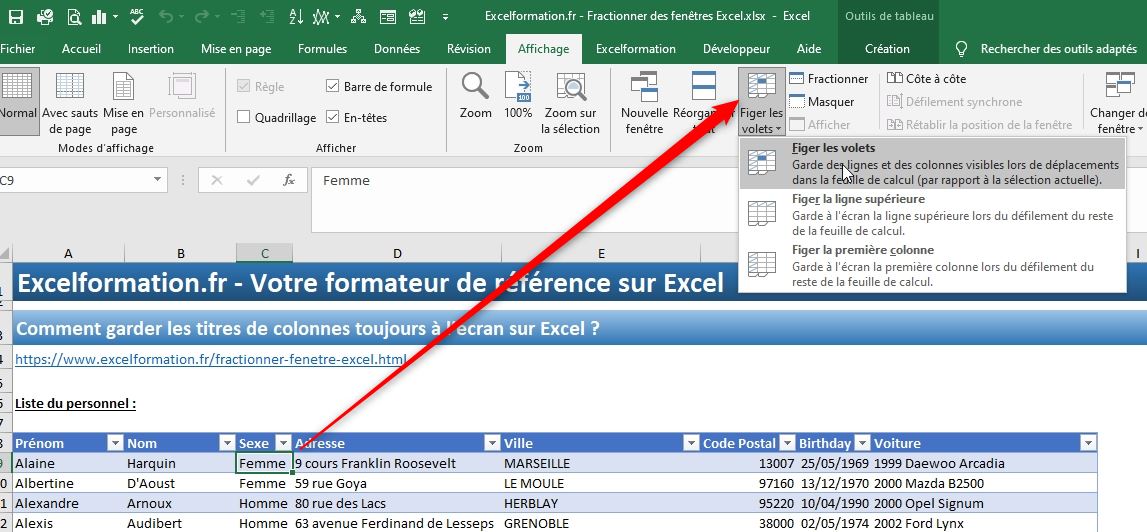Screen dimensions: 1147x532
Task: Click the Liste du personnel heading cell
Action: tap(75, 403)
